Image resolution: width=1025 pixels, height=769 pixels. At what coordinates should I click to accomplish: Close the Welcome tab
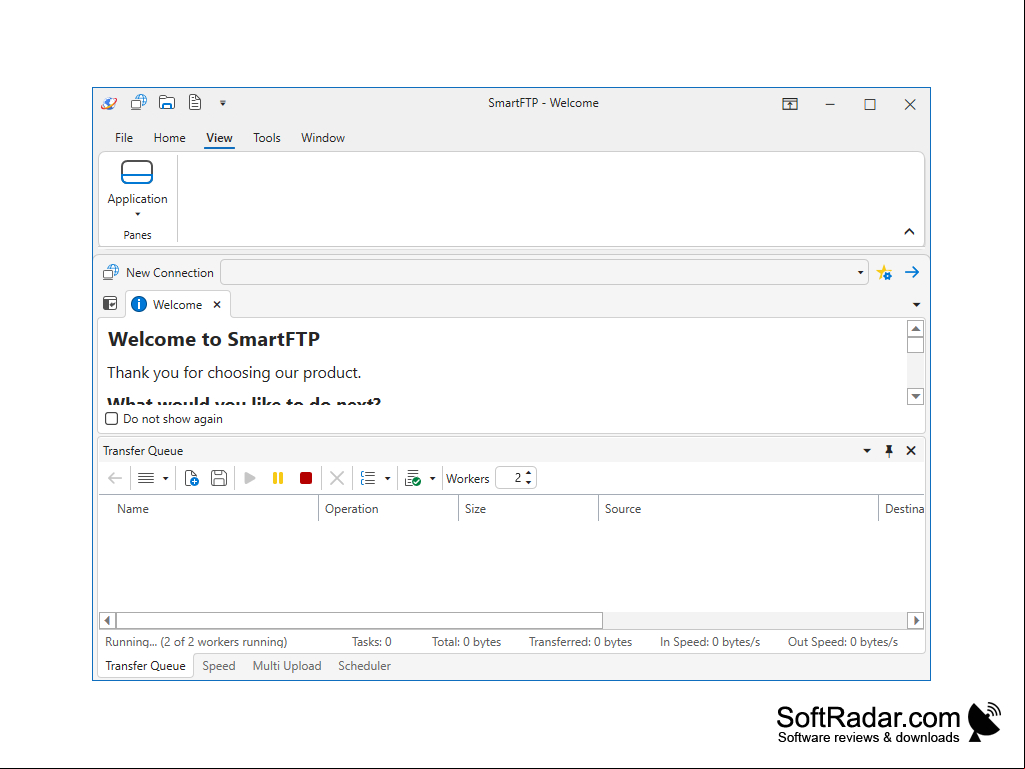(217, 305)
